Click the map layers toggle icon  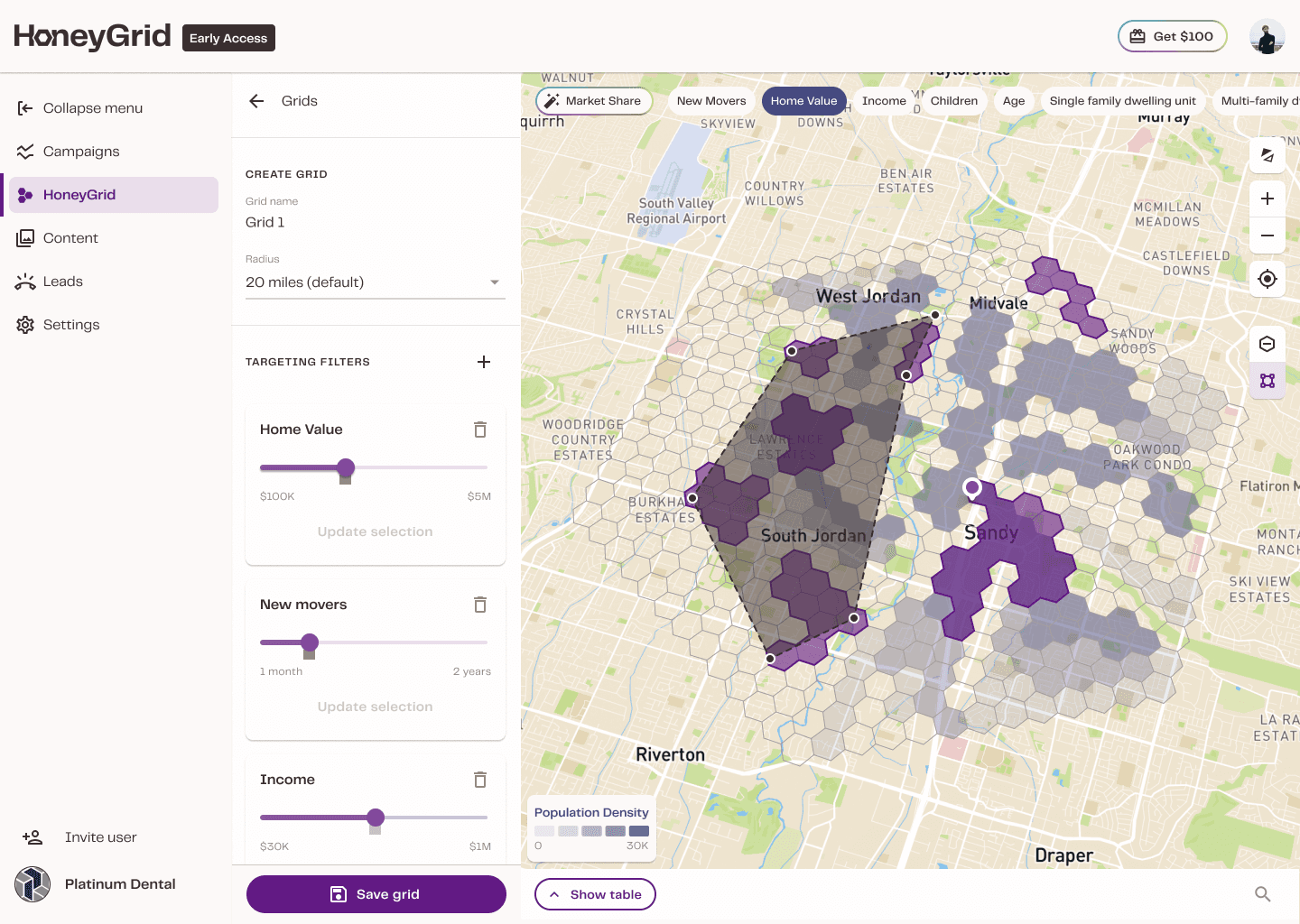(x=1267, y=155)
